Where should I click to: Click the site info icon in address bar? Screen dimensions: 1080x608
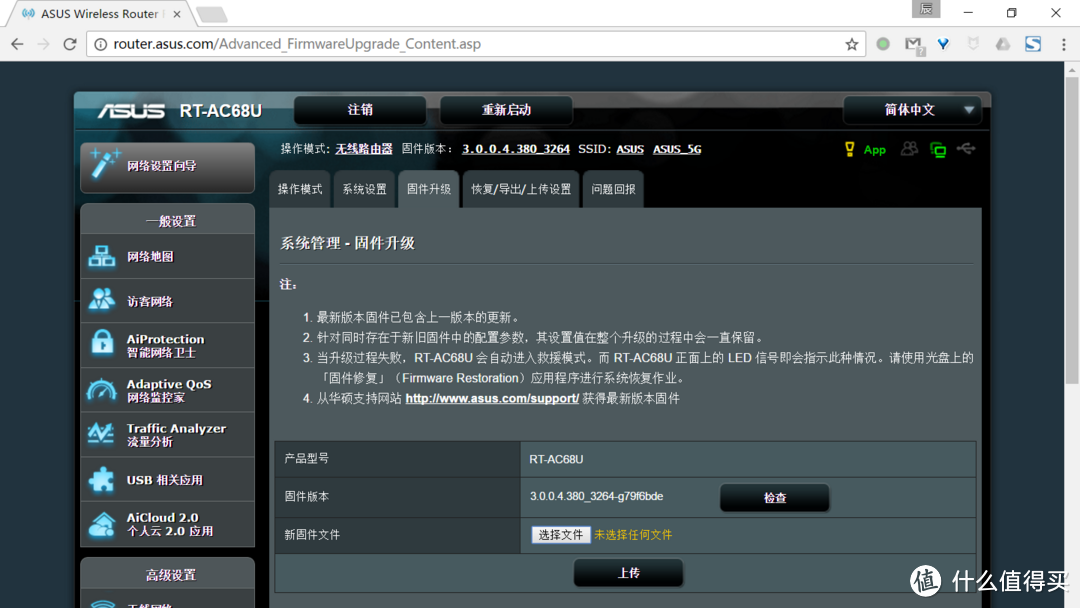coord(101,44)
